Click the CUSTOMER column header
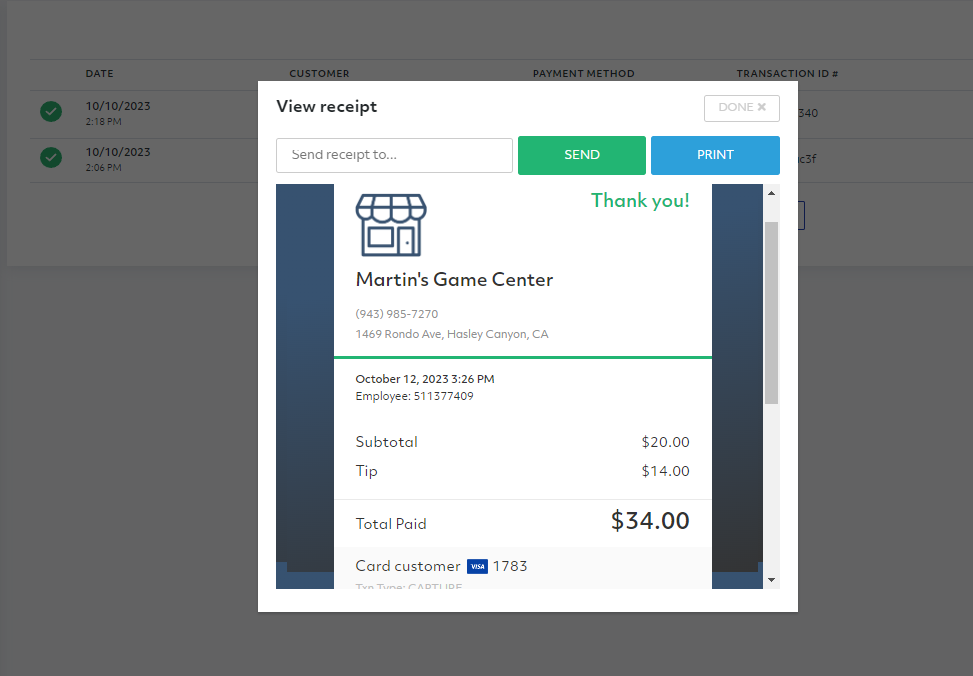Viewport: 973px width, 676px height. [x=319, y=74]
